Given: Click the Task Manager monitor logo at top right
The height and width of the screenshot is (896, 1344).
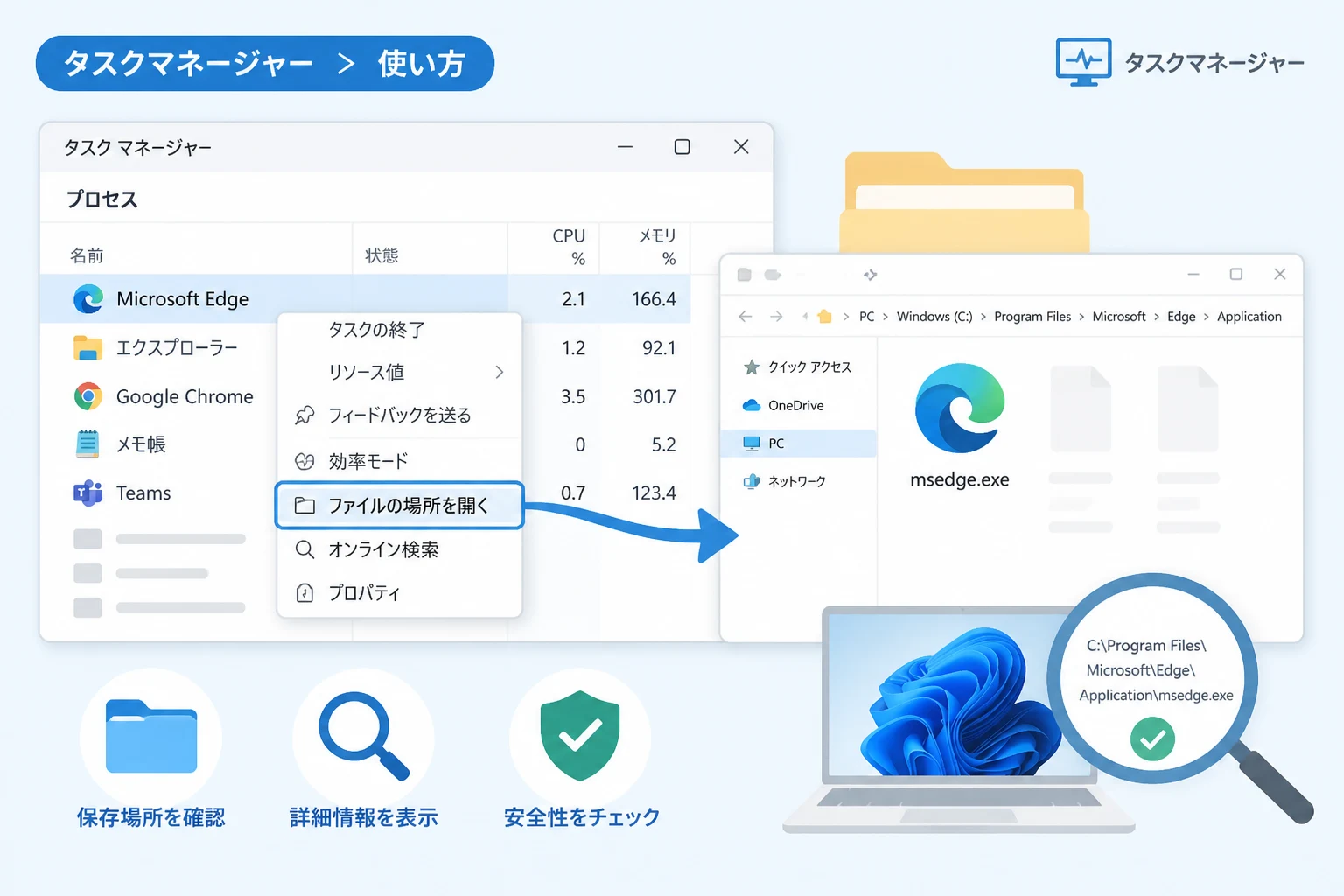Looking at the screenshot, I should point(1084,62).
